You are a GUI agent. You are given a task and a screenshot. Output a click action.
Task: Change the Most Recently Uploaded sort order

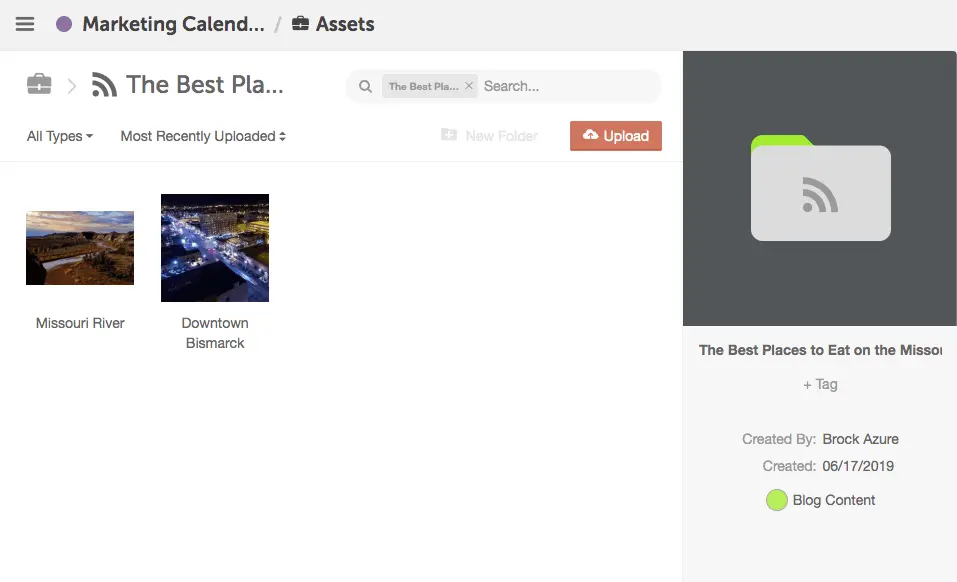(203, 136)
